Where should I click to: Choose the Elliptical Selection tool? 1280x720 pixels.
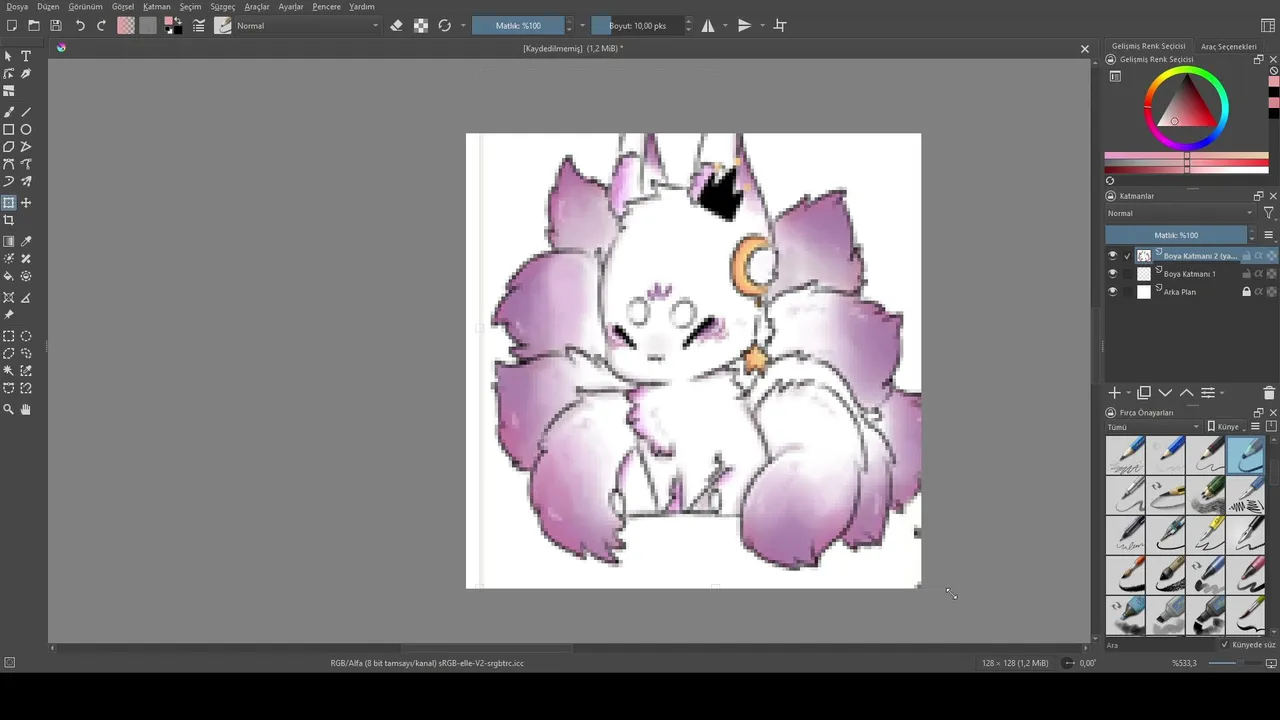tap(26, 336)
